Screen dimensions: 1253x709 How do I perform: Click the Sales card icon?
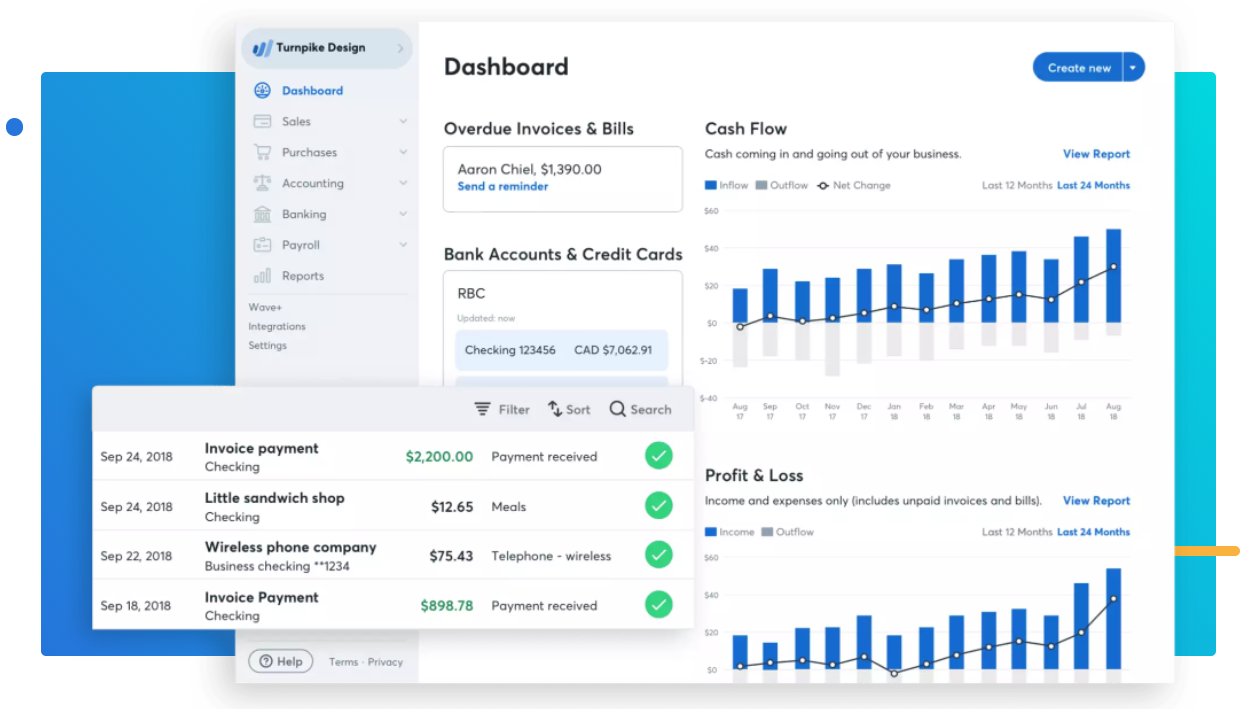click(262, 121)
